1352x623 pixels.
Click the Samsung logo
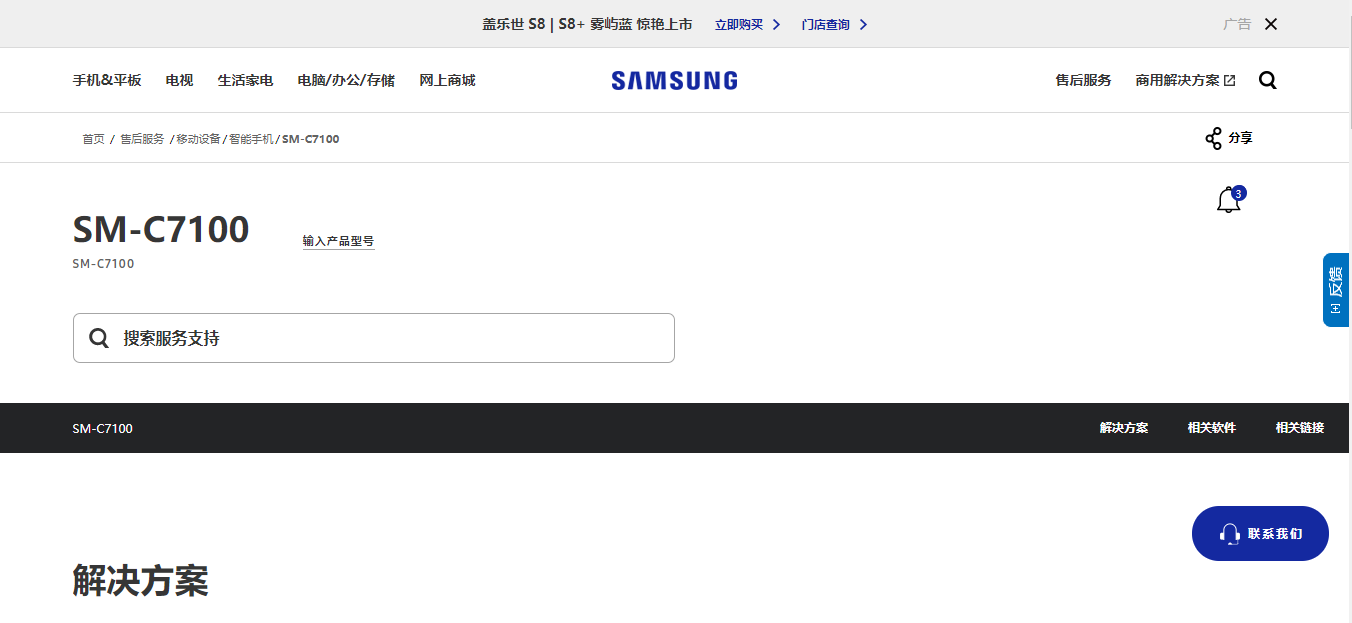(674, 80)
